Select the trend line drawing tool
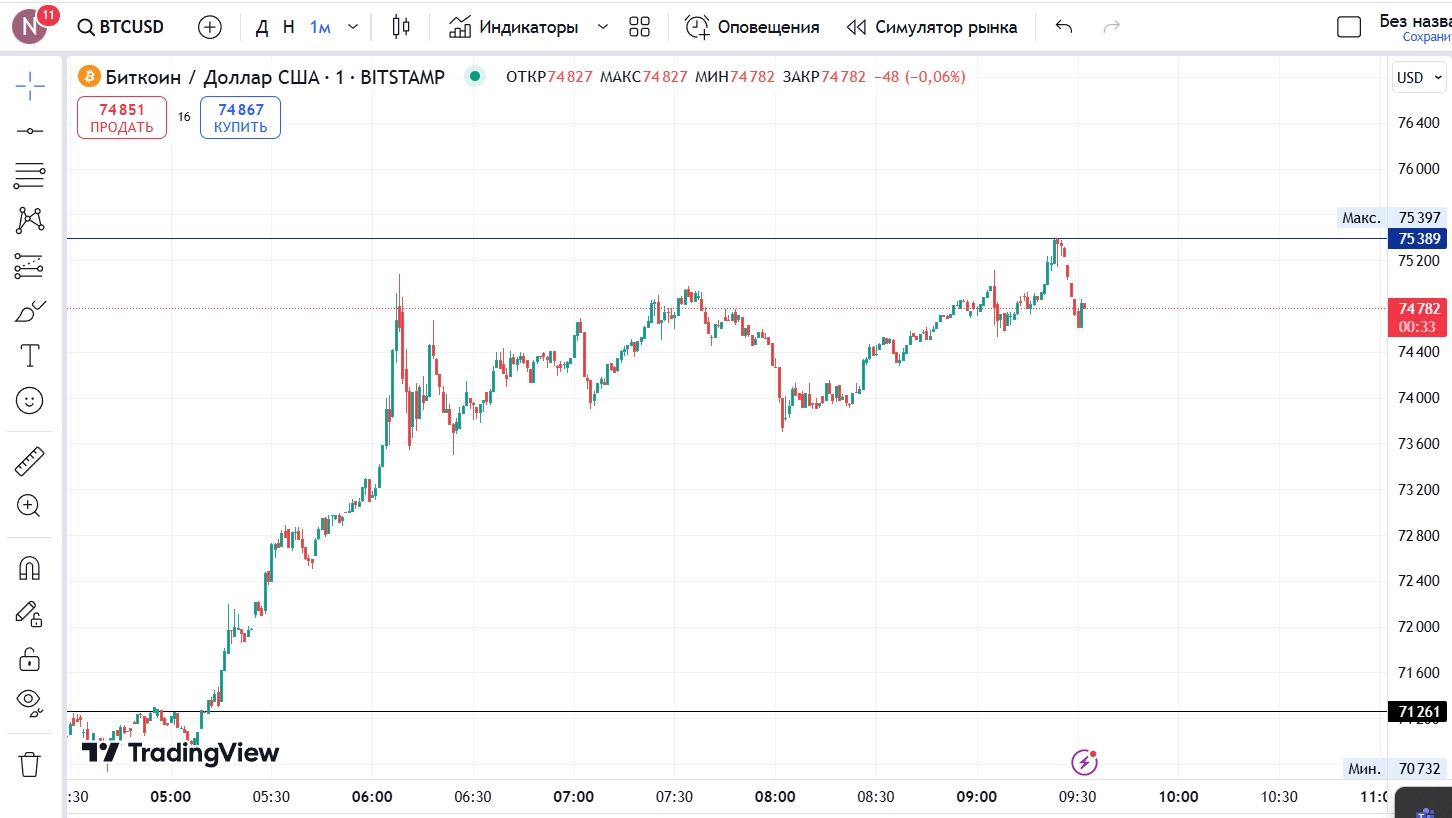The image size is (1452, 818). (x=30, y=131)
